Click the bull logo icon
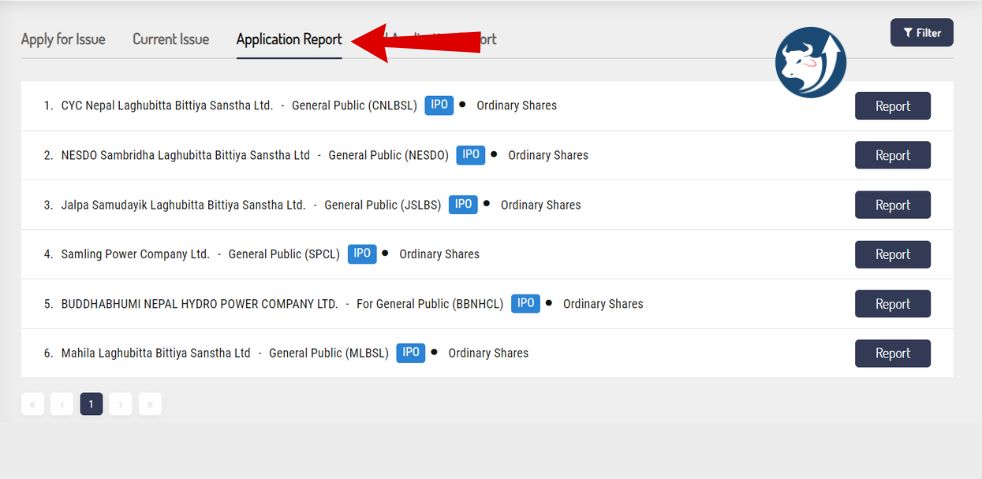Viewport: 982px width, 479px height. [x=810, y=62]
